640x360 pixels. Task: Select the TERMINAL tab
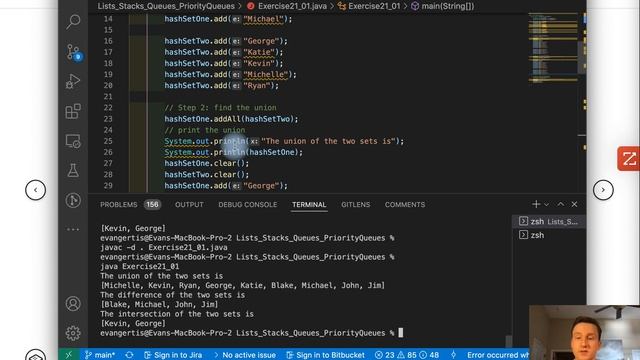pos(309,204)
